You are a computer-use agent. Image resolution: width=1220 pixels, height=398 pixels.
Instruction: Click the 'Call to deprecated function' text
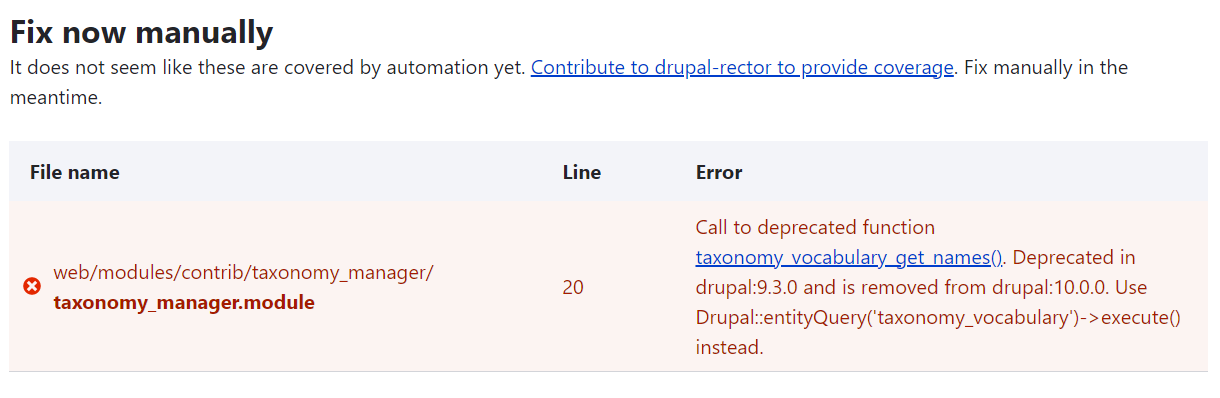[815, 227]
